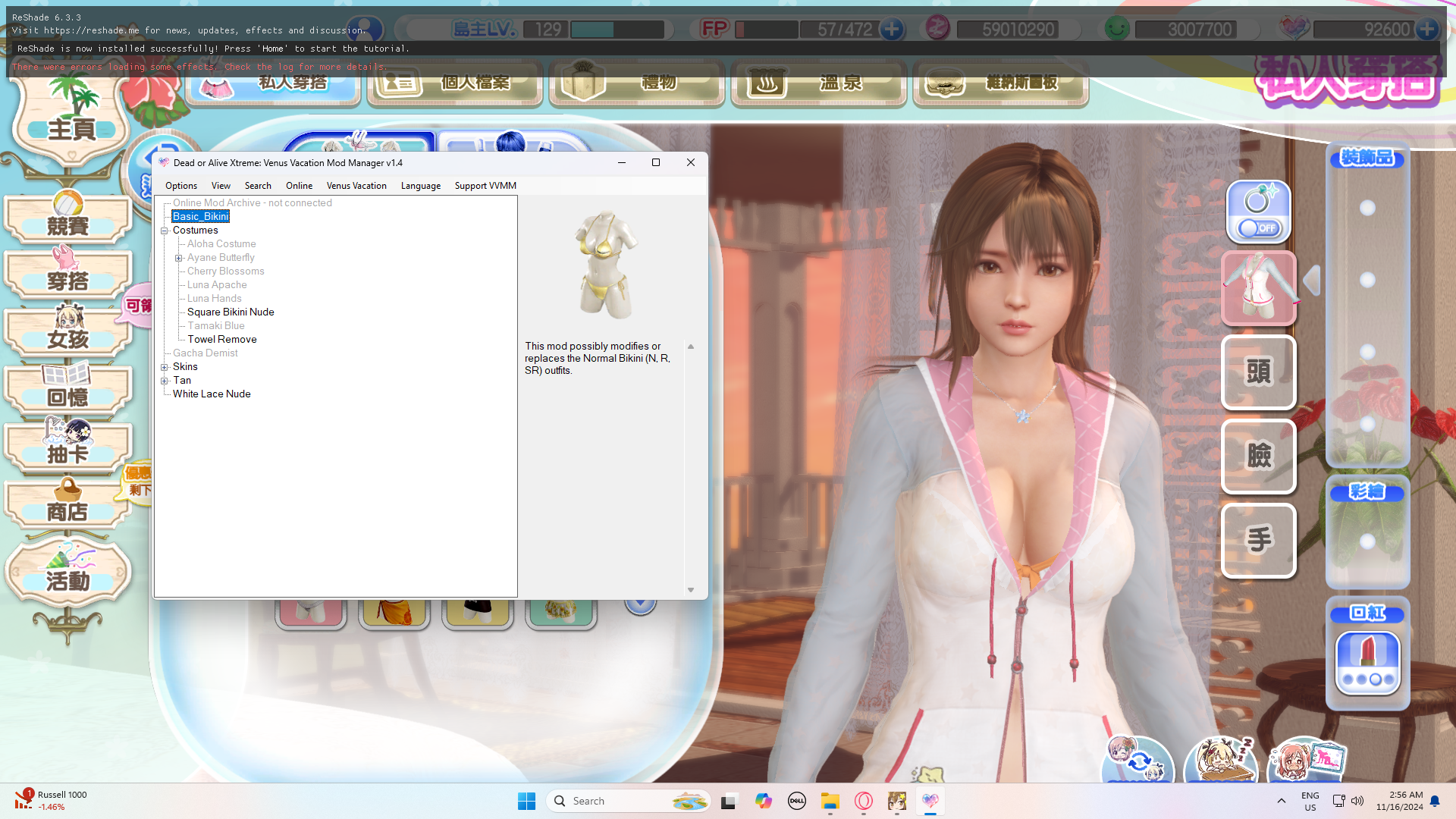The width and height of the screenshot is (1456, 819).
Task: Open the Windows Start menu
Action: point(526,801)
